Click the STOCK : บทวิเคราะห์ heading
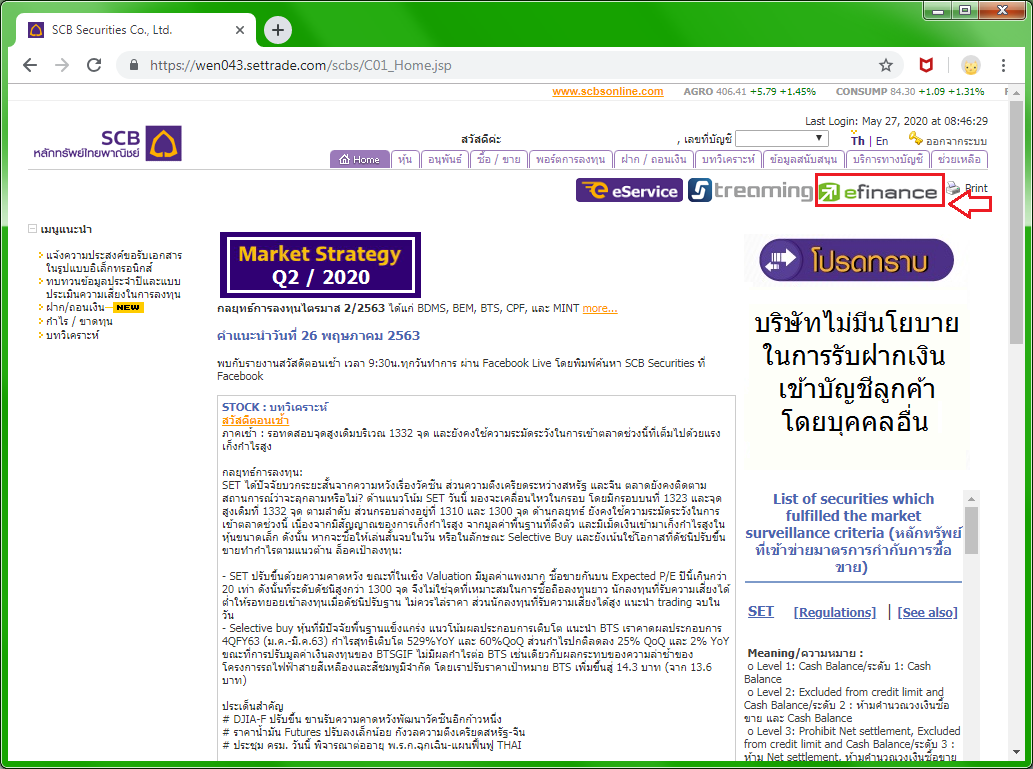The width and height of the screenshot is (1033, 769). pyautogui.click(x=275, y=407)
